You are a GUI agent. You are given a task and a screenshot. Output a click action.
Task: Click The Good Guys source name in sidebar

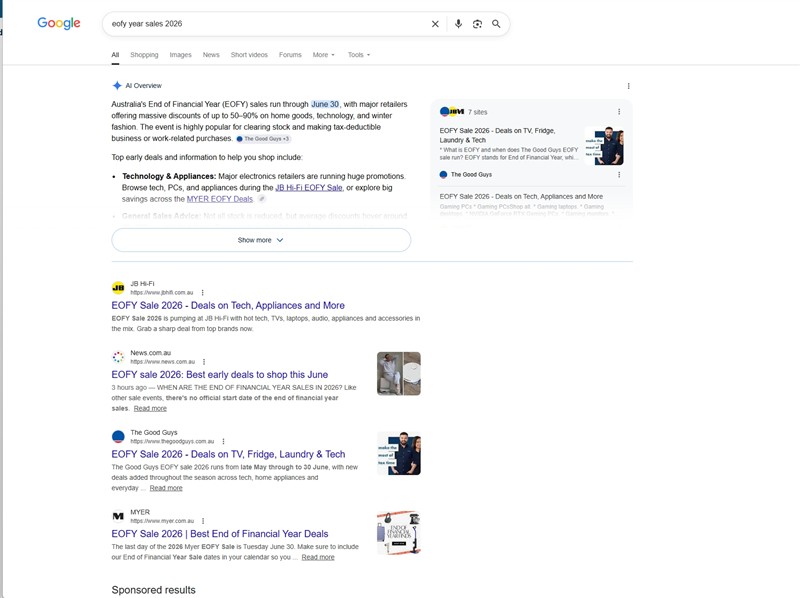[x=471, y=175]
